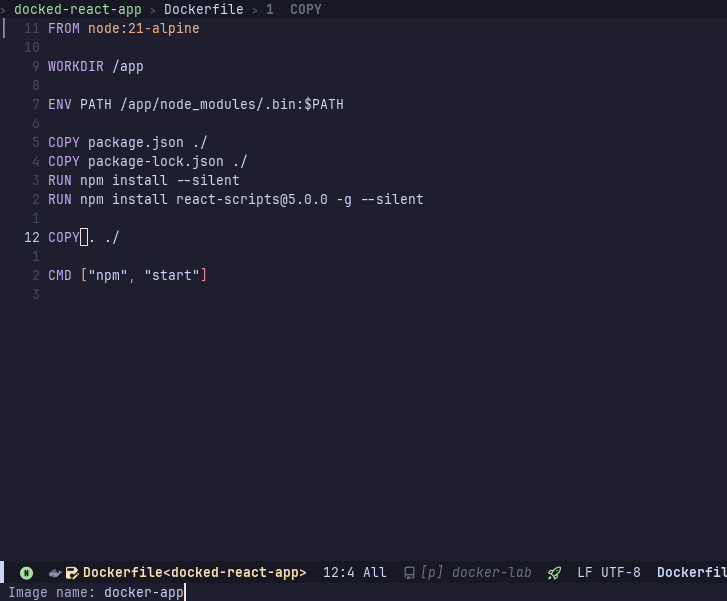This screenshot has width=727, height=601.
Task: Select the Dockerfile breadcrumb segment
Action: point(204,9)
